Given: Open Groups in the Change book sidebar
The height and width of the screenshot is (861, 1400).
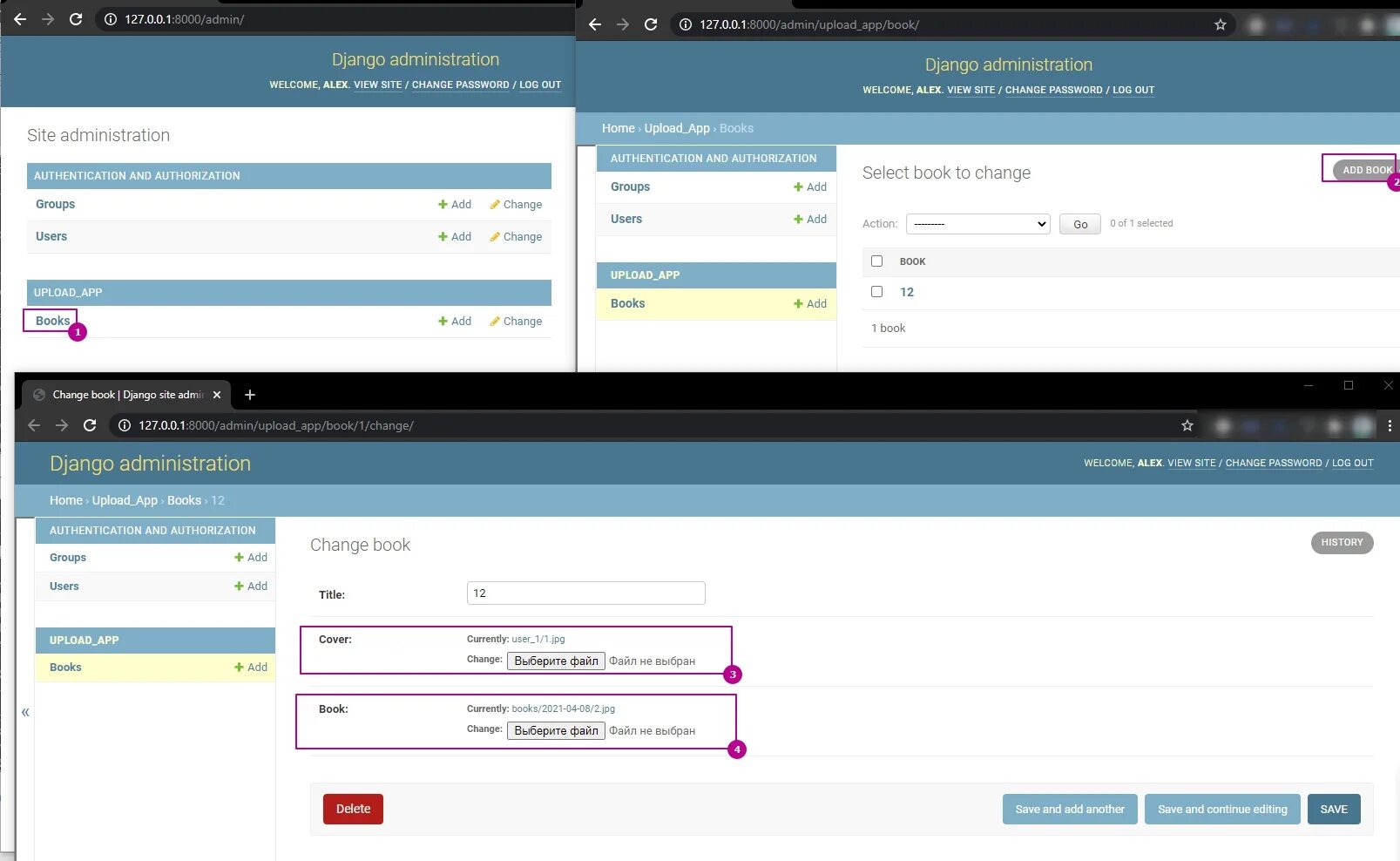Looking at the screenshot, I should pyautogui.click(x=68, y=557).
